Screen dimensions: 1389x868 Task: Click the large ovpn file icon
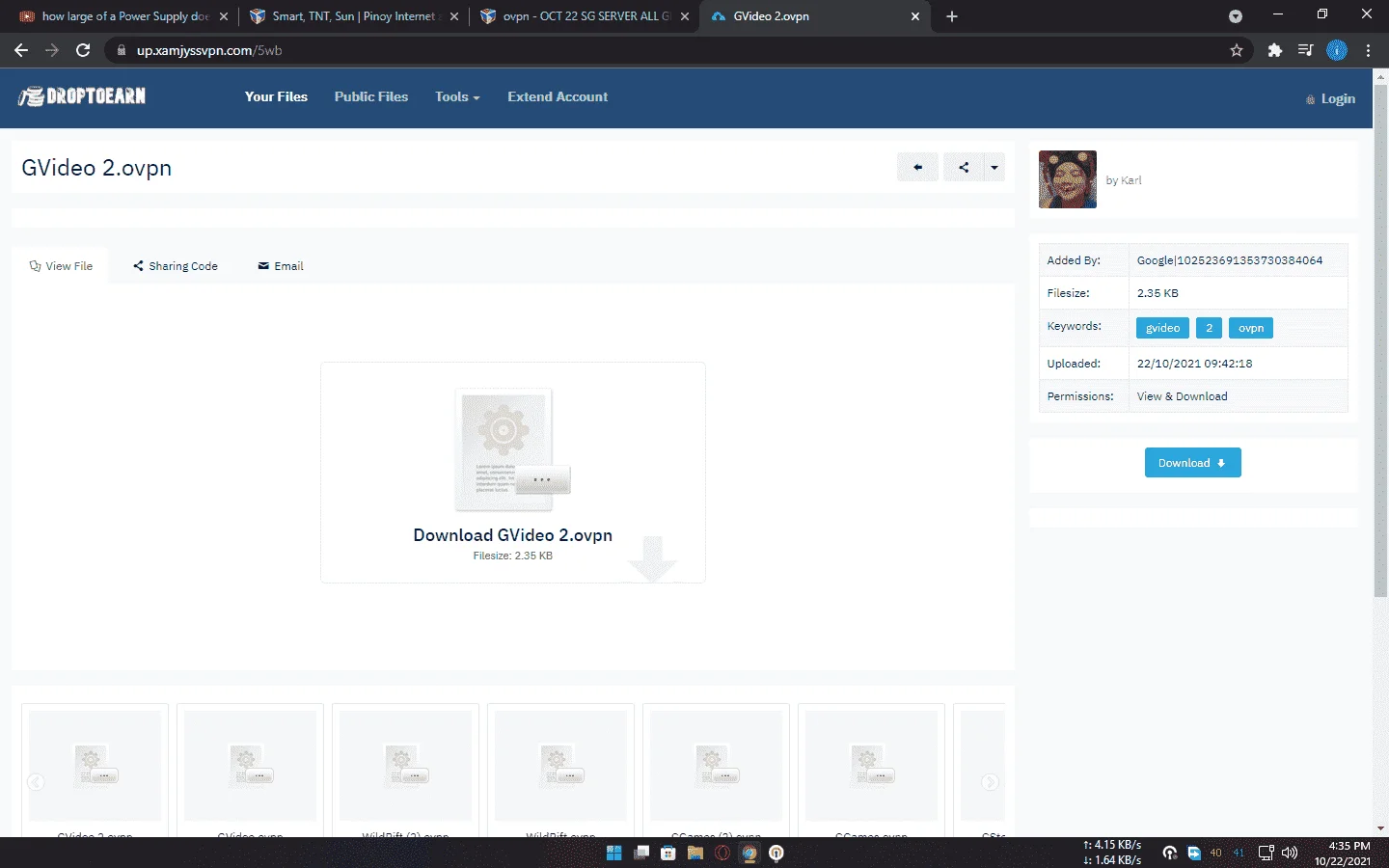511,450
